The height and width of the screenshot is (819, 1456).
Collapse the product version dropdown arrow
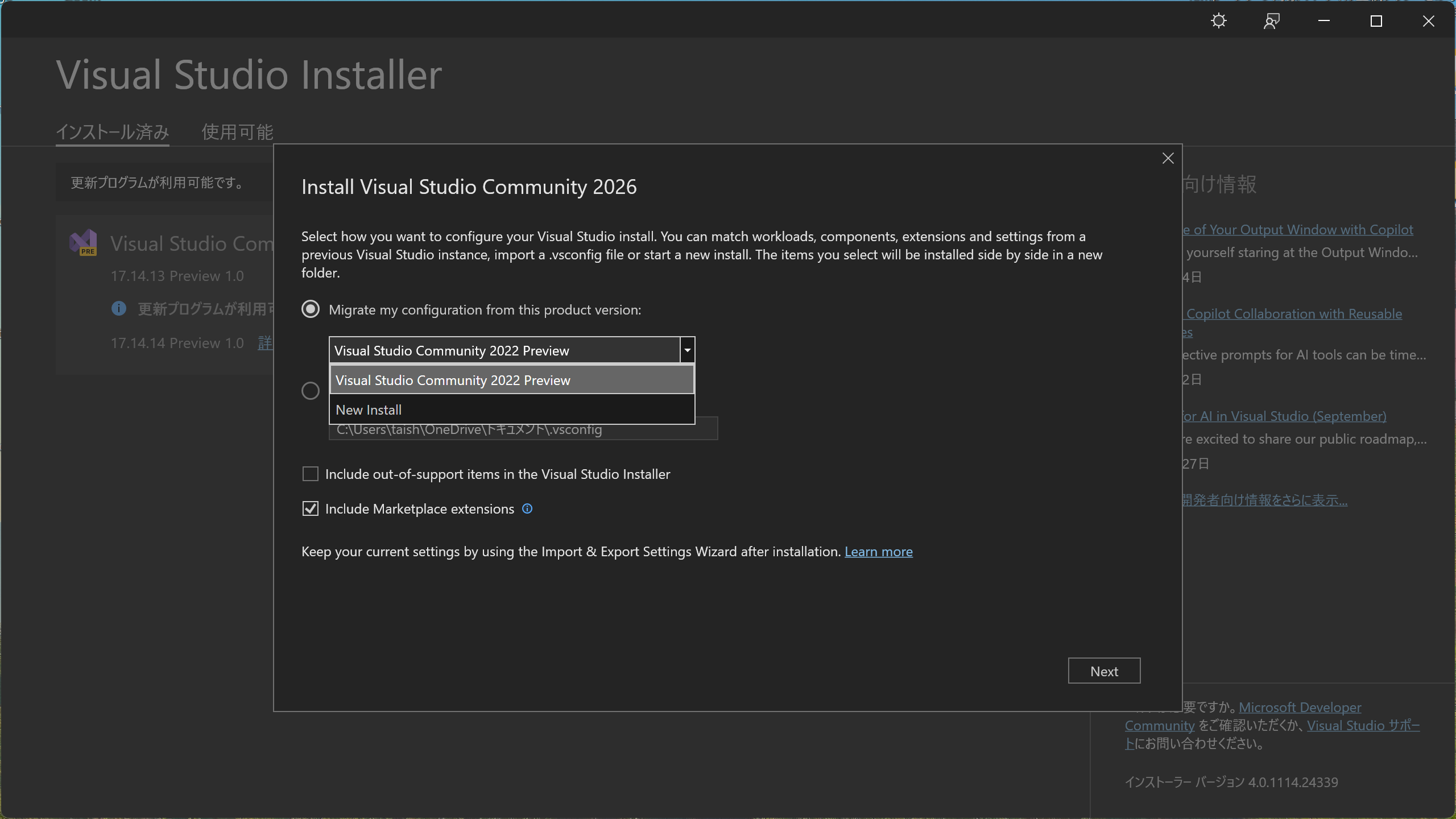pos(687,350)
